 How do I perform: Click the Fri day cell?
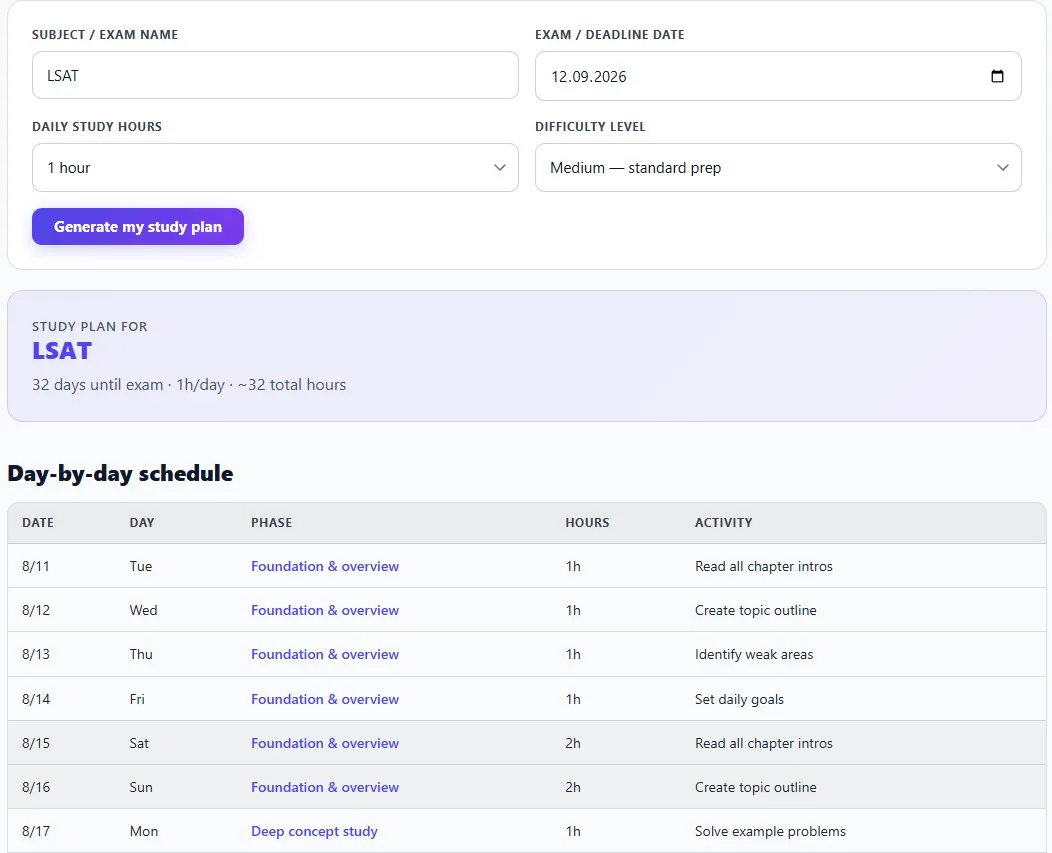tap(137, 699)
